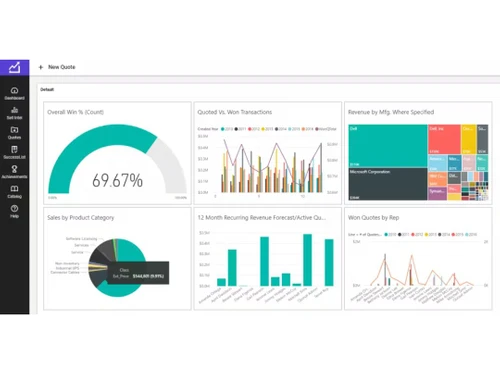Viewport: 500px width, 375px height.
Task: Click the 69.67% gauge value
Action: (x=117, y=180)
